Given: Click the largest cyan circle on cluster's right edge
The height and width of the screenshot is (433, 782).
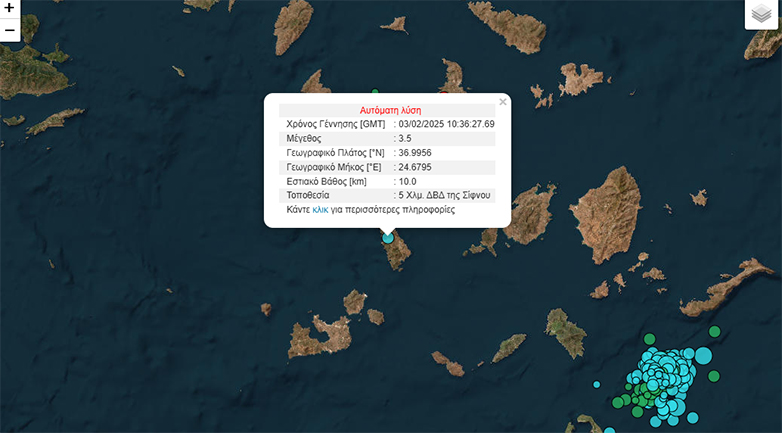Looking at the screenshot, I should 703,355.
